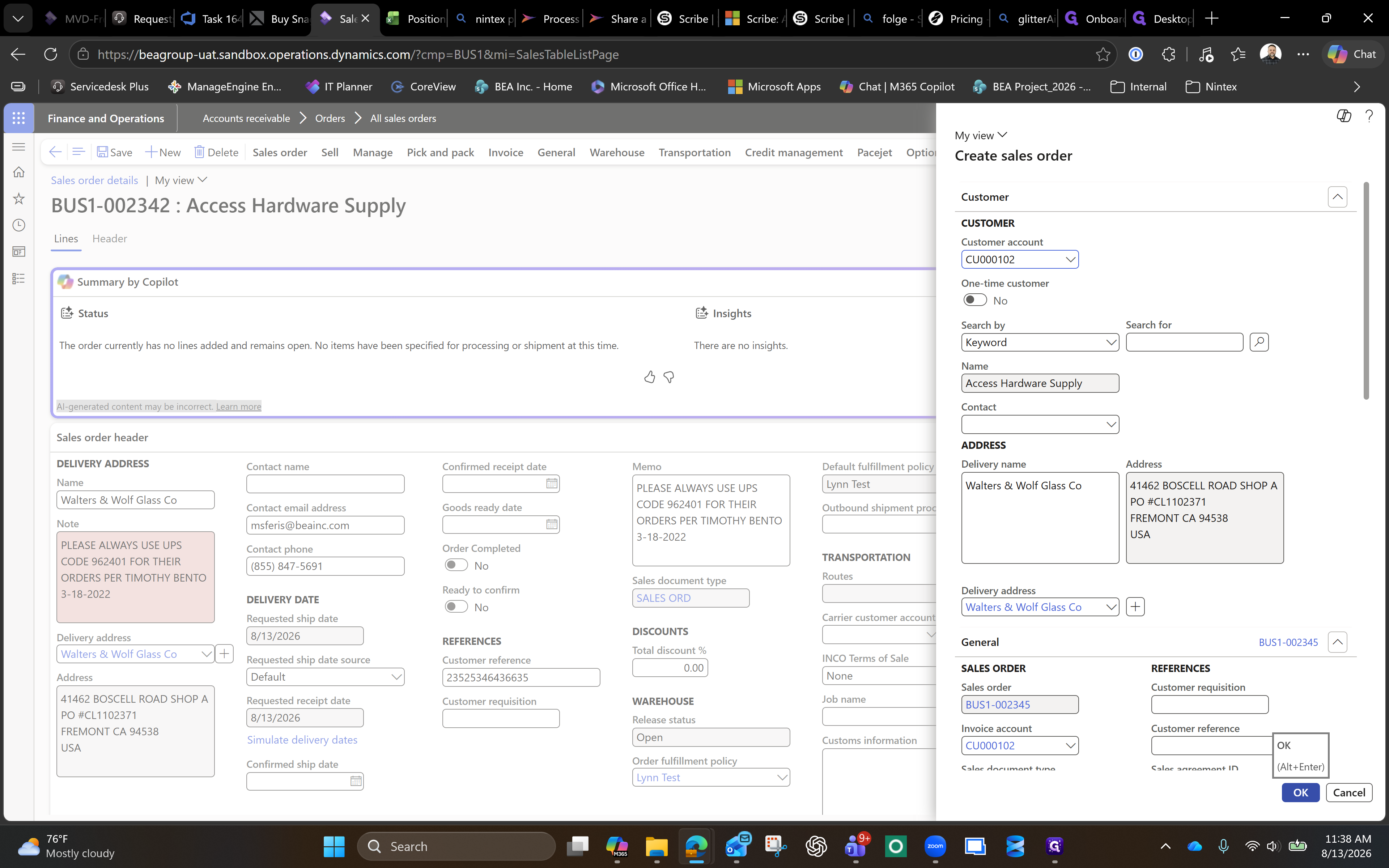
Task: Click Simulate delivery dates link
Action: click(x=302, y=739)
